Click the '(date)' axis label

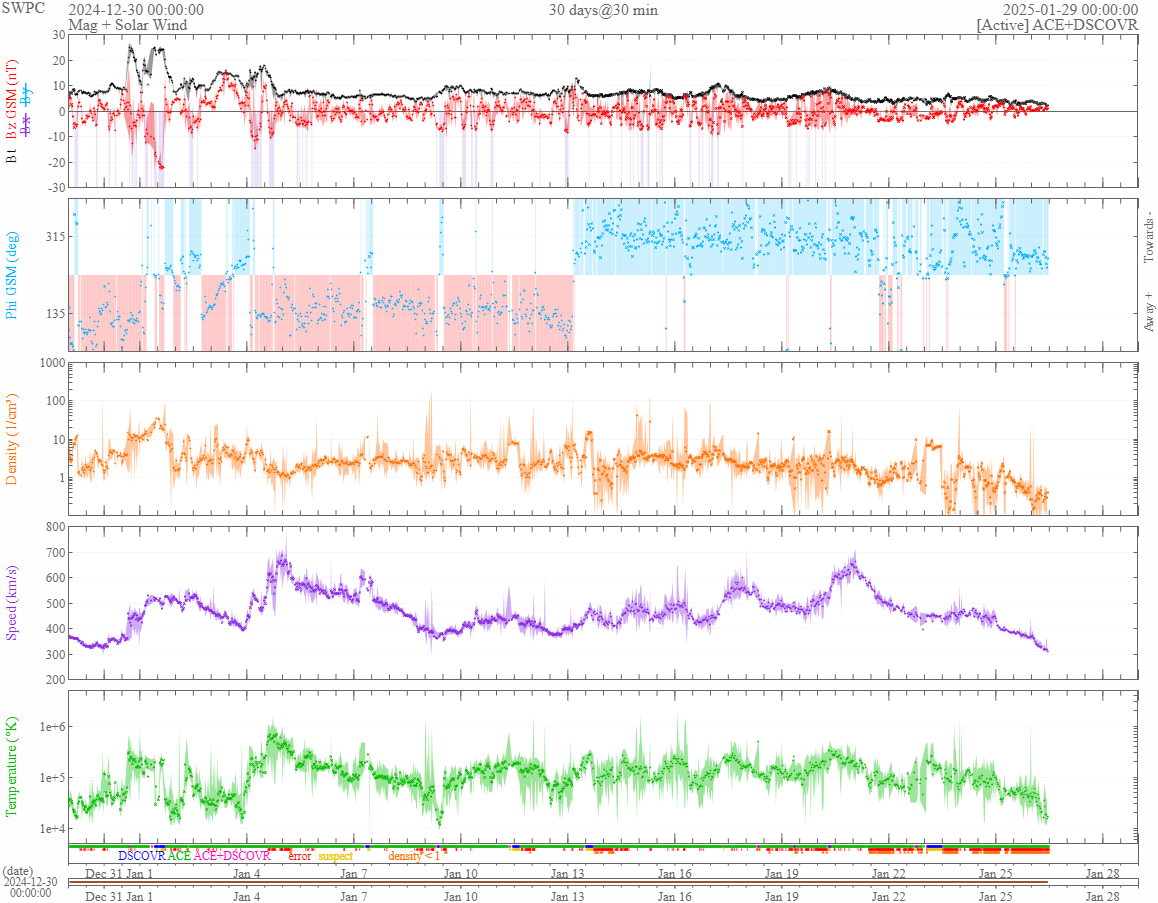17,872
